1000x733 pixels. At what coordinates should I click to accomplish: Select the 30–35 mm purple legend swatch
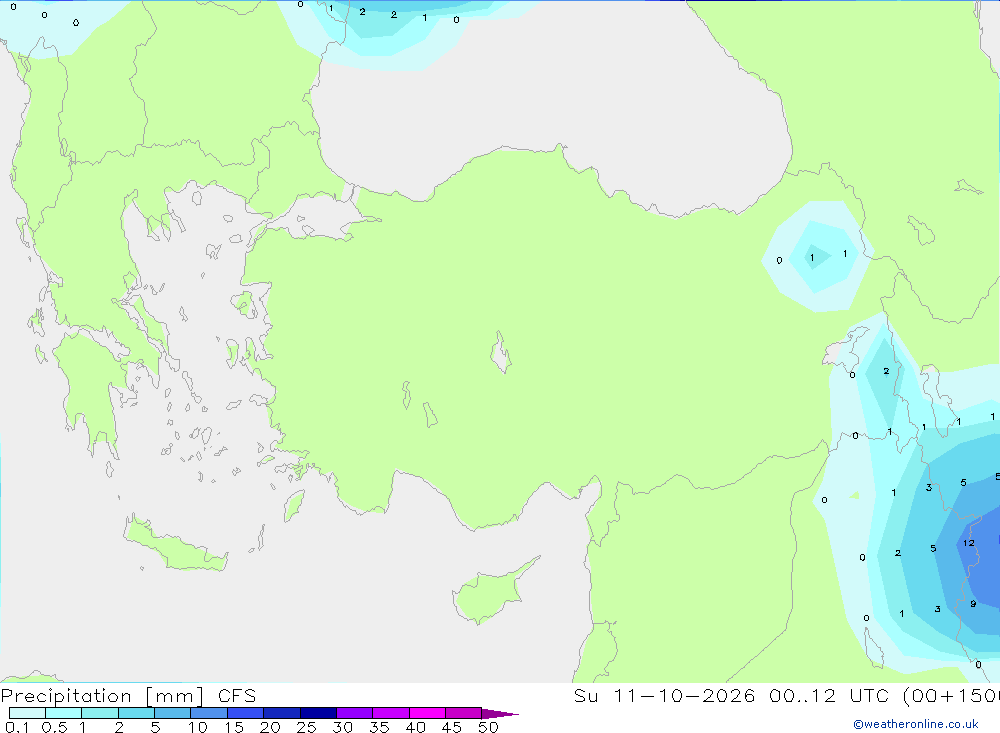pyautogui.click(x=355, y=713)
